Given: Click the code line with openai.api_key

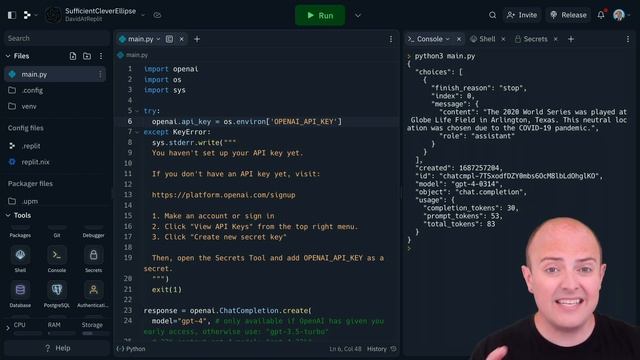Looking at the screenshot, I should pyautogui.click(x=247, y=122).
